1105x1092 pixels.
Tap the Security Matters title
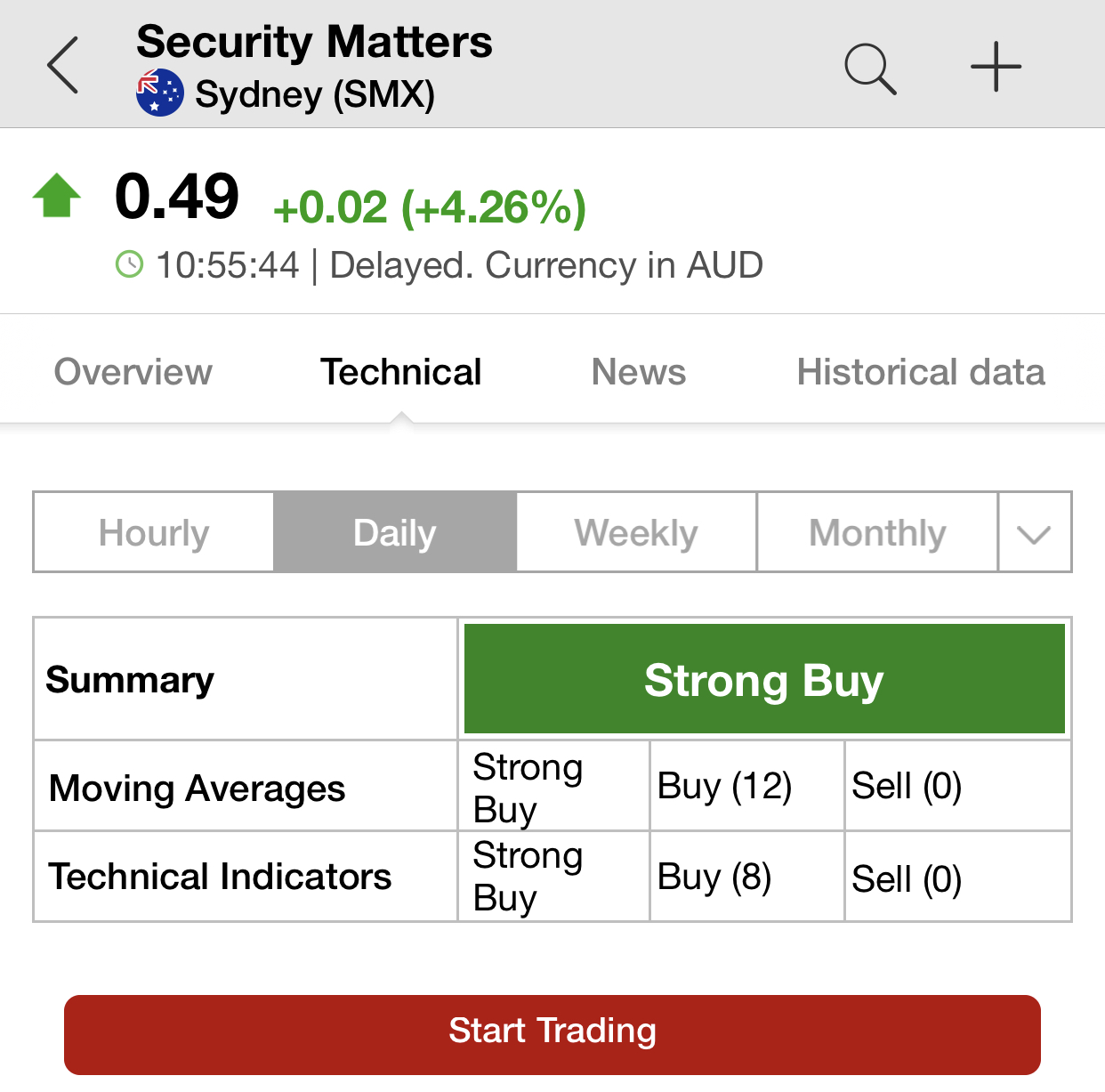(314, 42)
